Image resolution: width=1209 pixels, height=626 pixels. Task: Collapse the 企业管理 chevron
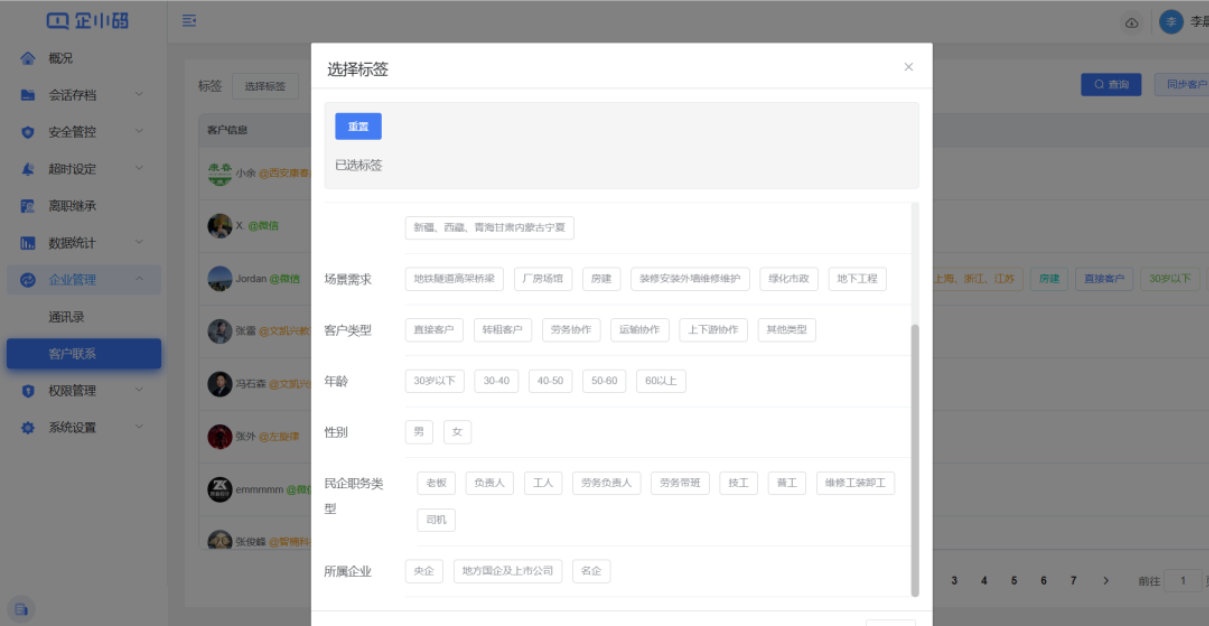point(139,279)
